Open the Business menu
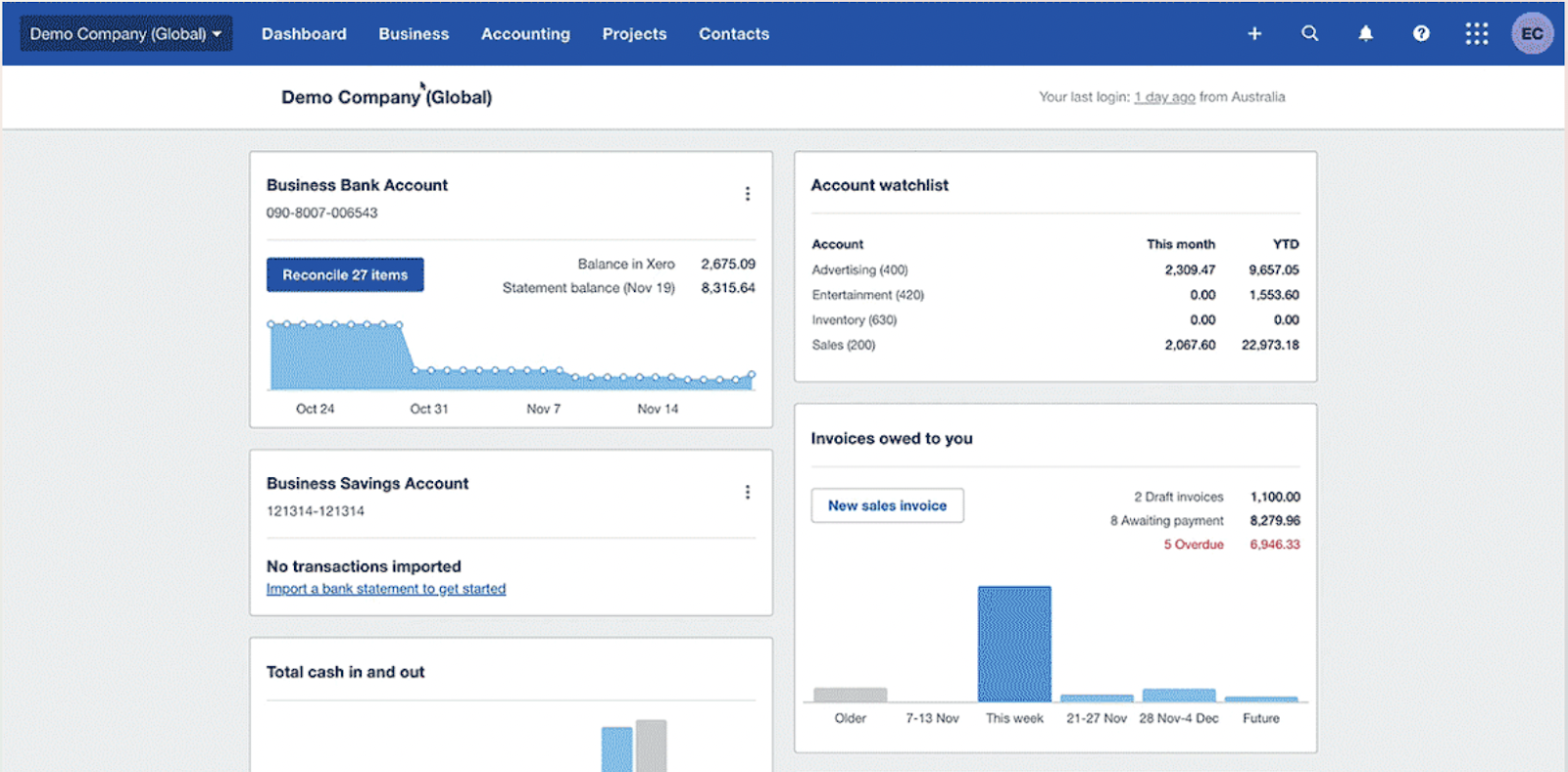This screenshot has width=1568, height=772. (x=414, y=33)
